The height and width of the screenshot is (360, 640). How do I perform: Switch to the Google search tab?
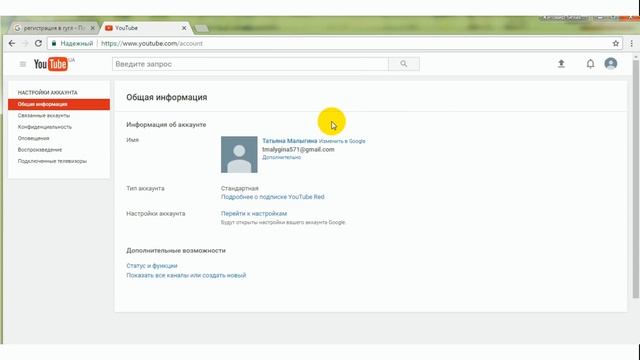click(53, 28)
